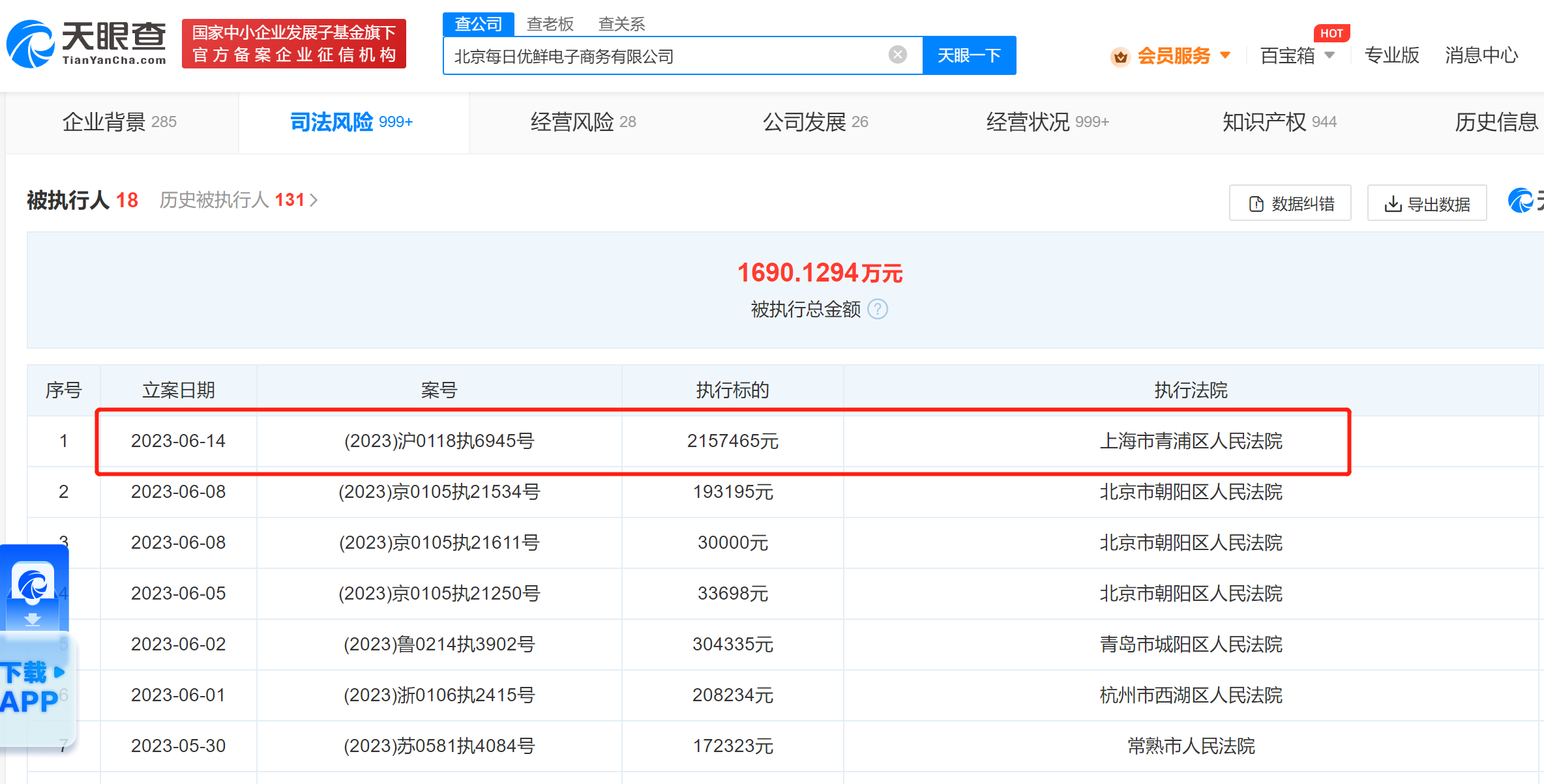Viewport: 1544px width, 784px height.
Task: Open the 历史信息 tab
Action: tap(1497, 122)
